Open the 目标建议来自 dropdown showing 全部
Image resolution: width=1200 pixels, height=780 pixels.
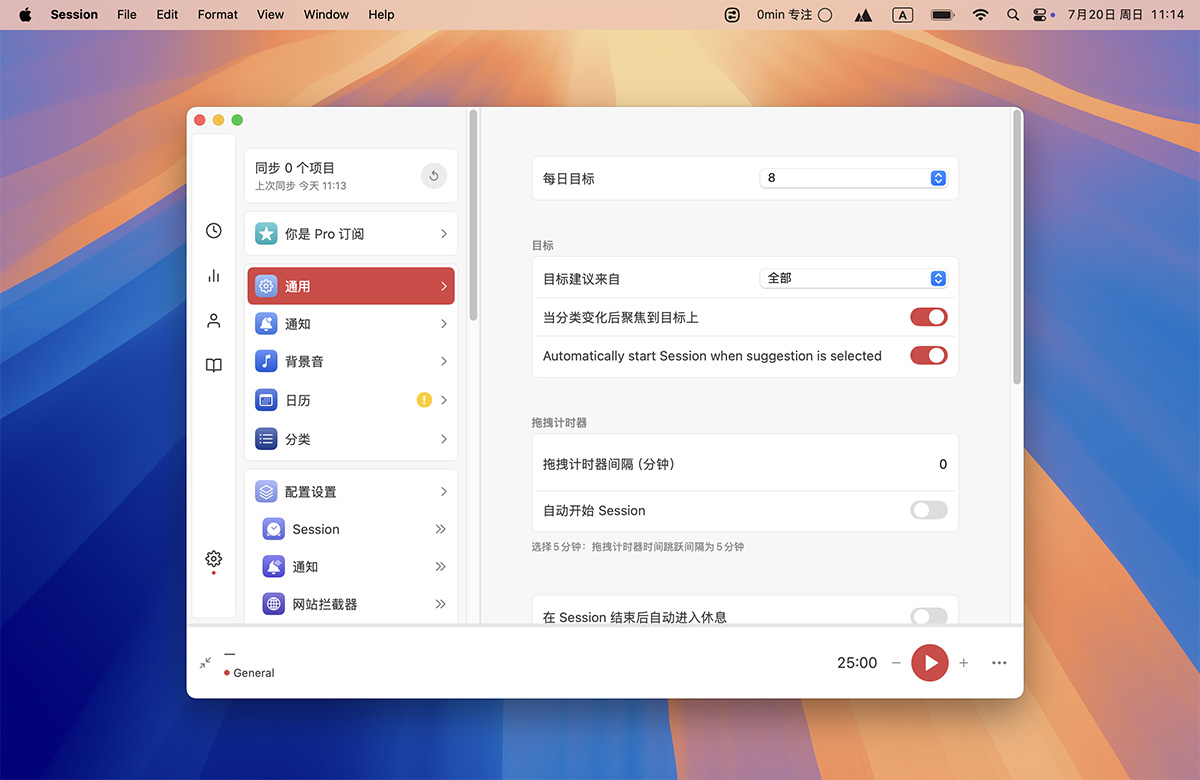coord(853,278)
